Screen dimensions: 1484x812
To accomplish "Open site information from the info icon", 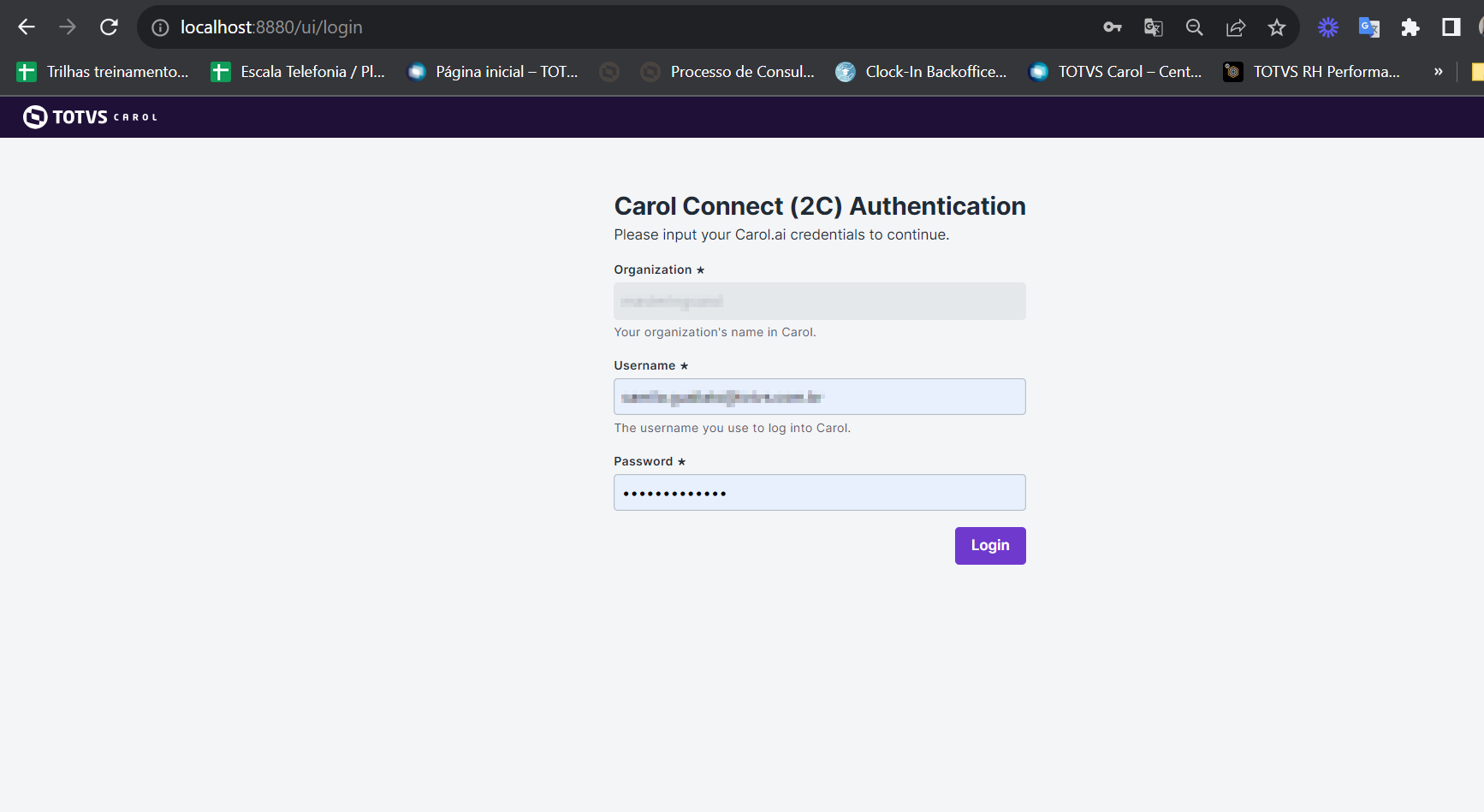I will tap(159, 27).
